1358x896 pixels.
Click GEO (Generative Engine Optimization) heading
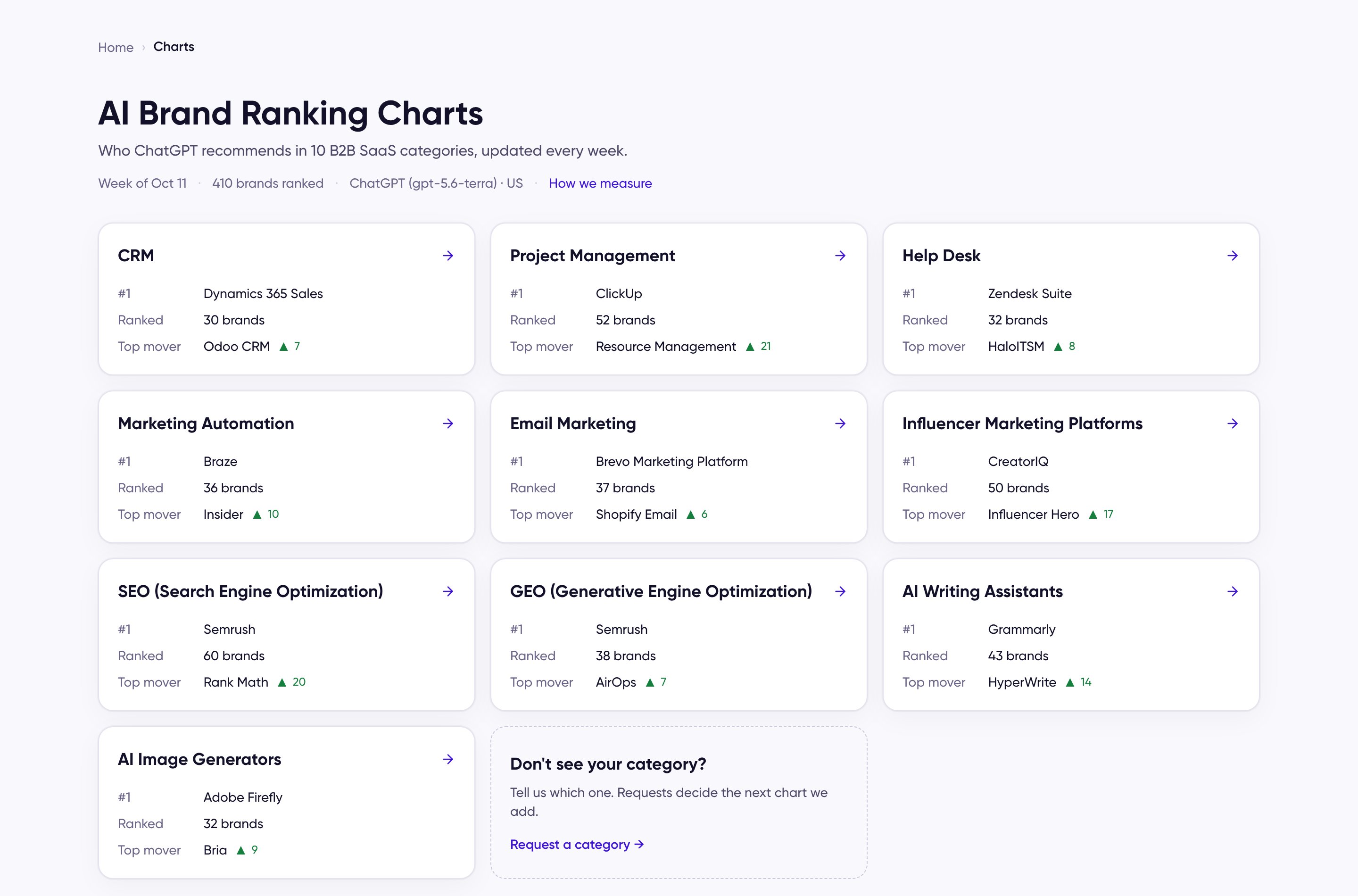(x=661, y=591)
